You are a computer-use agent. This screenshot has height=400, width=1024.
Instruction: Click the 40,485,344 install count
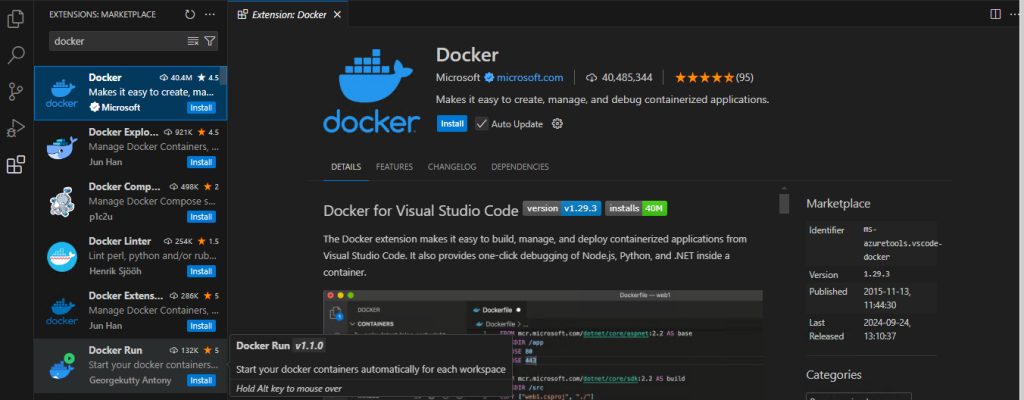pos(619,77)
